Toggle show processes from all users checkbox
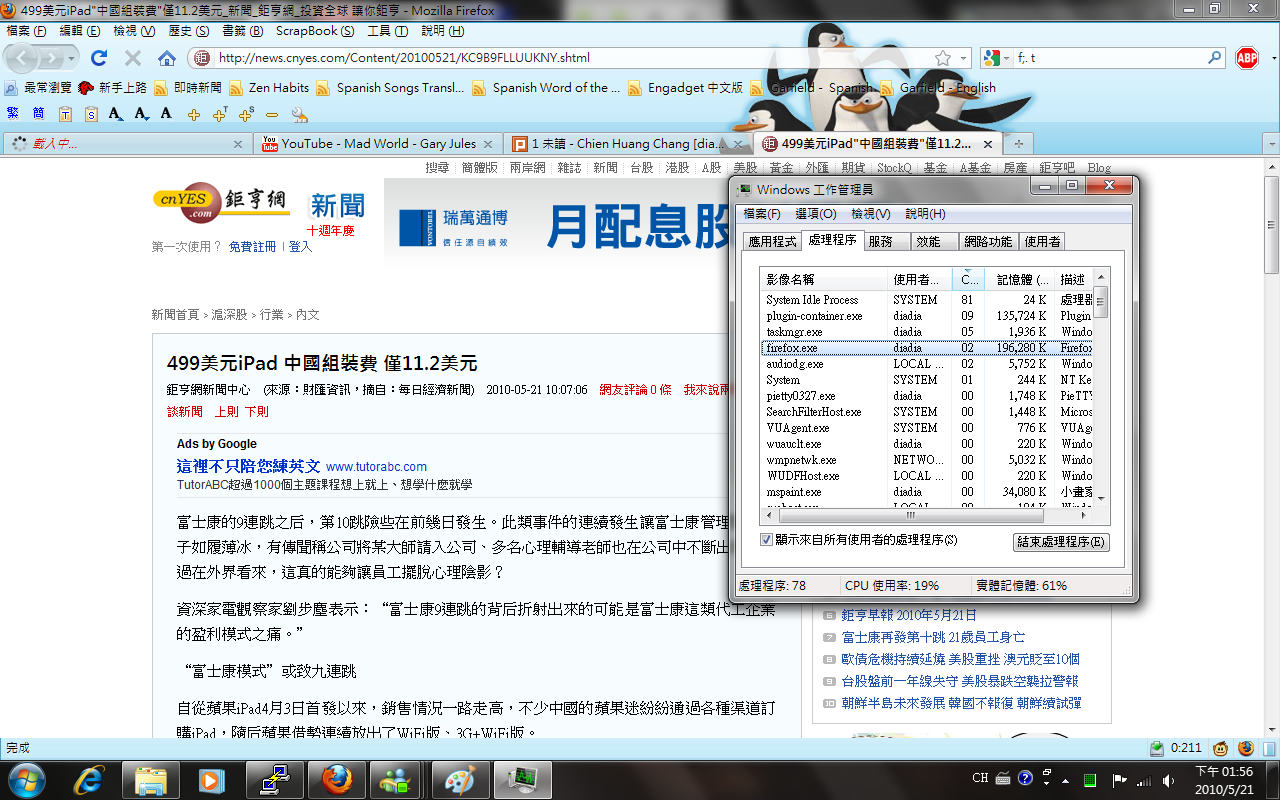 coord(767,540)
